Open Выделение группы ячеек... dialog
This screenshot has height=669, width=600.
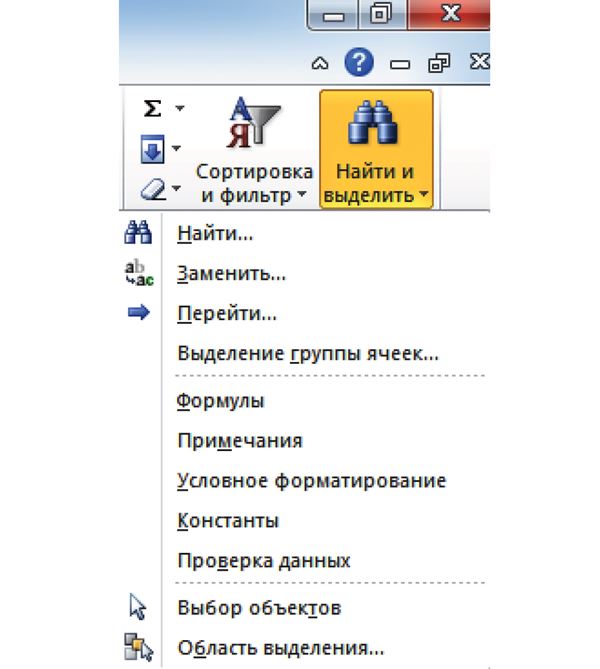(x=308, y=353)
